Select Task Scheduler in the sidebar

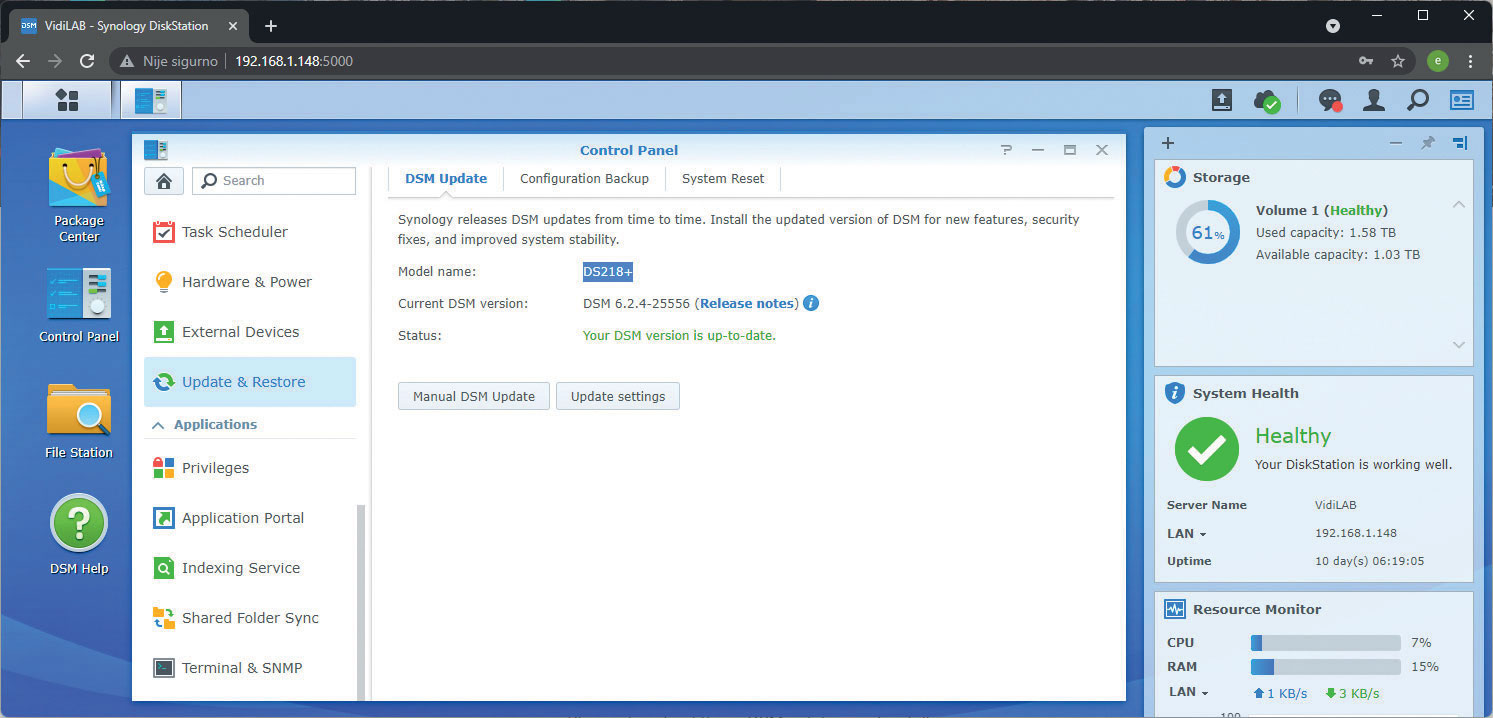(234, 232)
